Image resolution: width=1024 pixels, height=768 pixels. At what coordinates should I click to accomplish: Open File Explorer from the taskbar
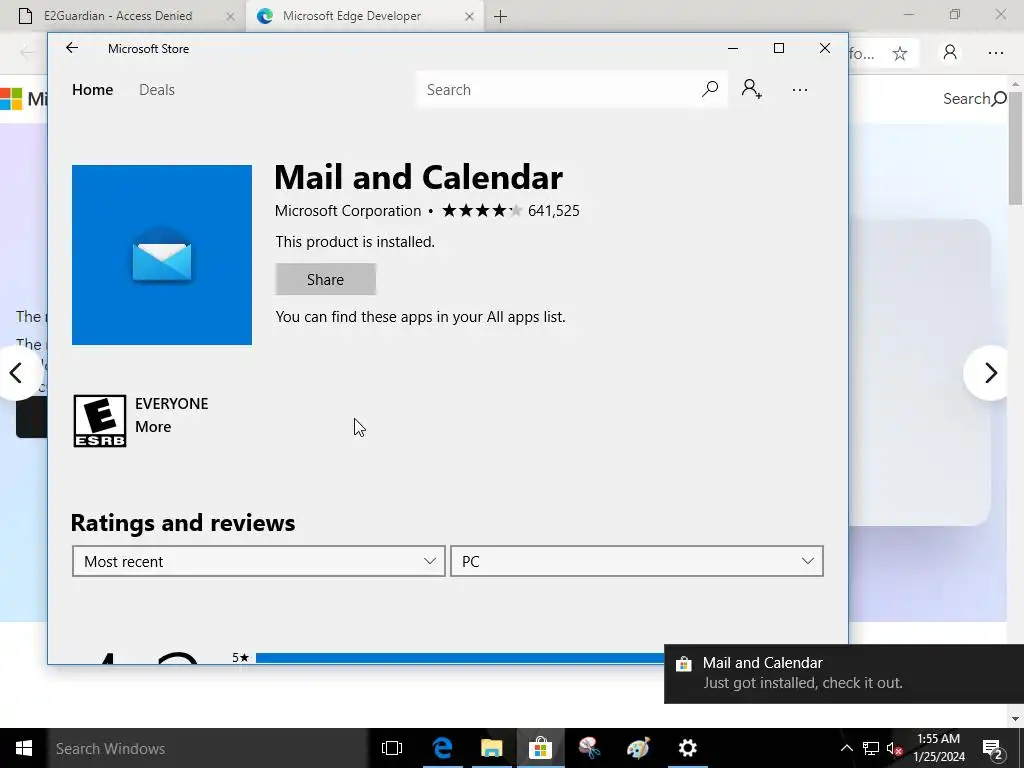pyautogui.click(x=491, y=748)
